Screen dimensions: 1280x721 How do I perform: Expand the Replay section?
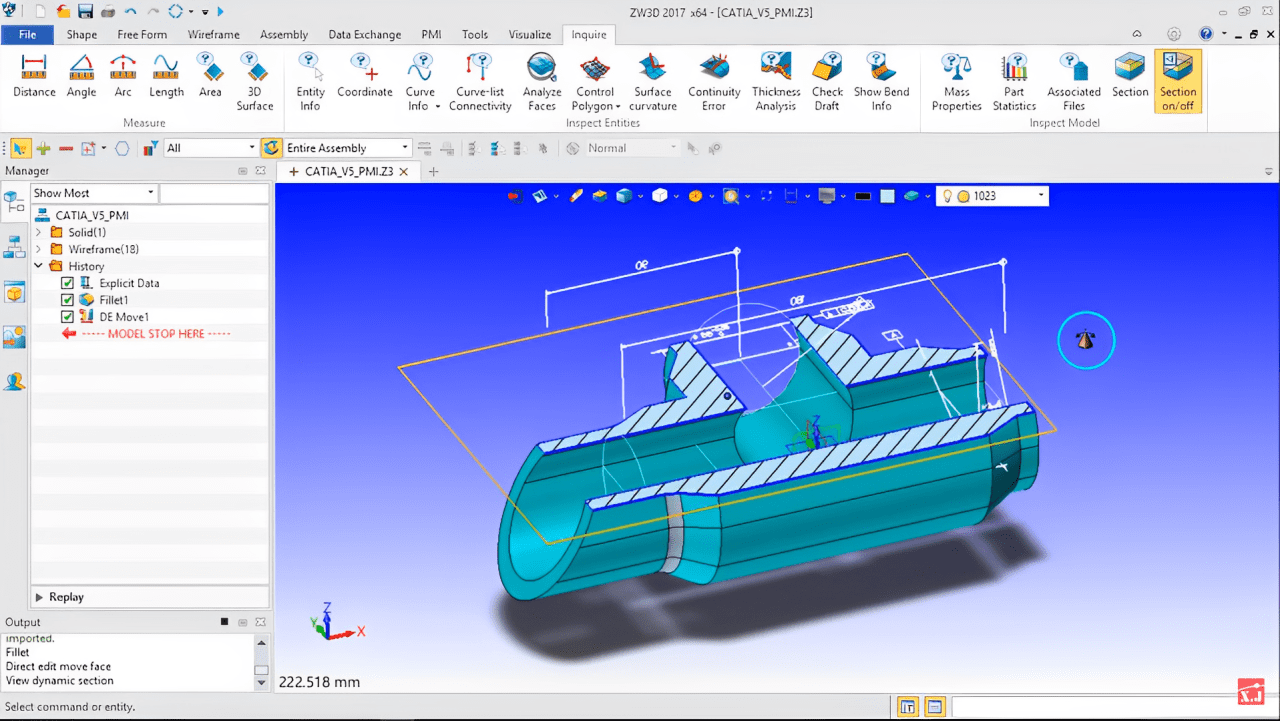point(40,597)
